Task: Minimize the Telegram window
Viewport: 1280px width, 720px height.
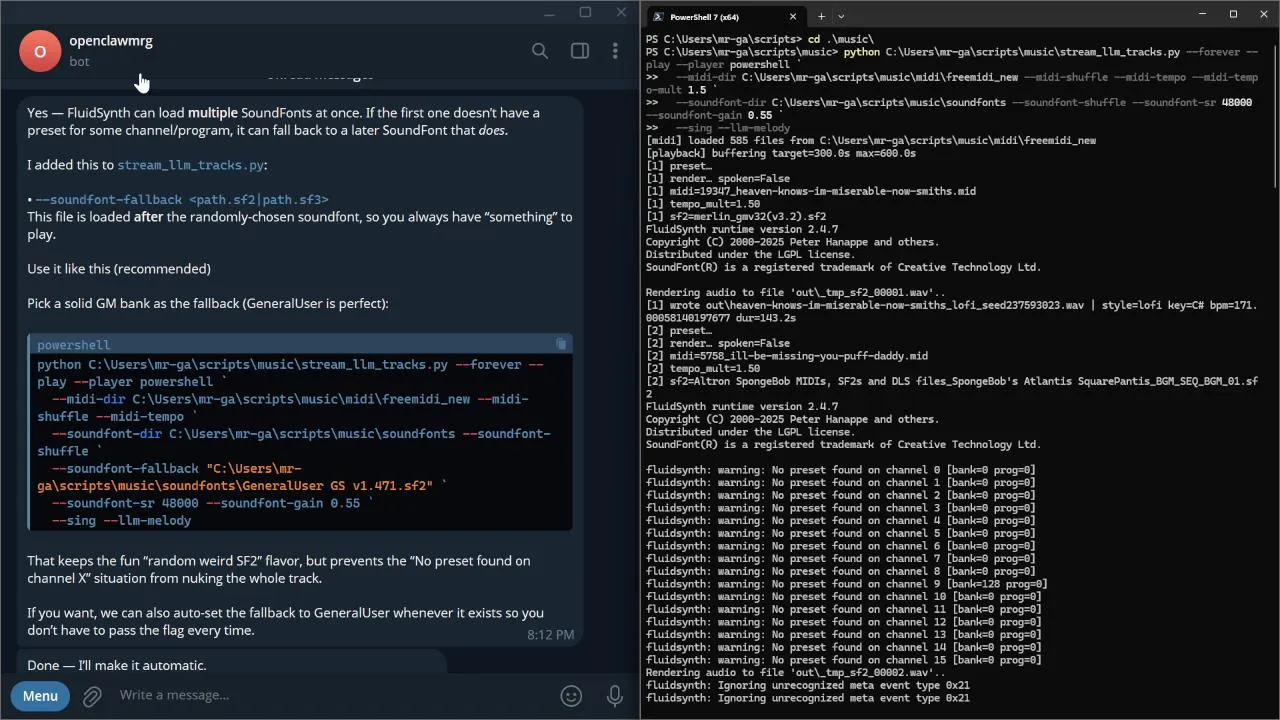Action: coord(547,12)
